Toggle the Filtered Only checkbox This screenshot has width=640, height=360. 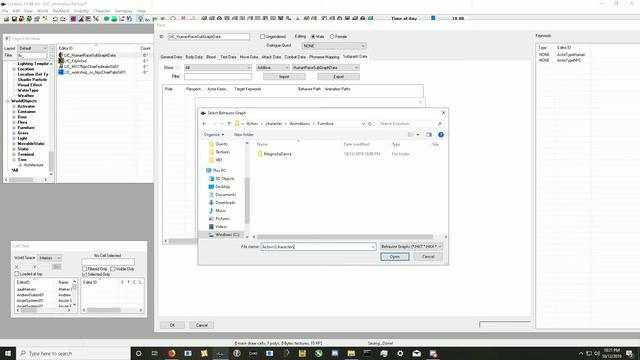[x=84, y=269]
